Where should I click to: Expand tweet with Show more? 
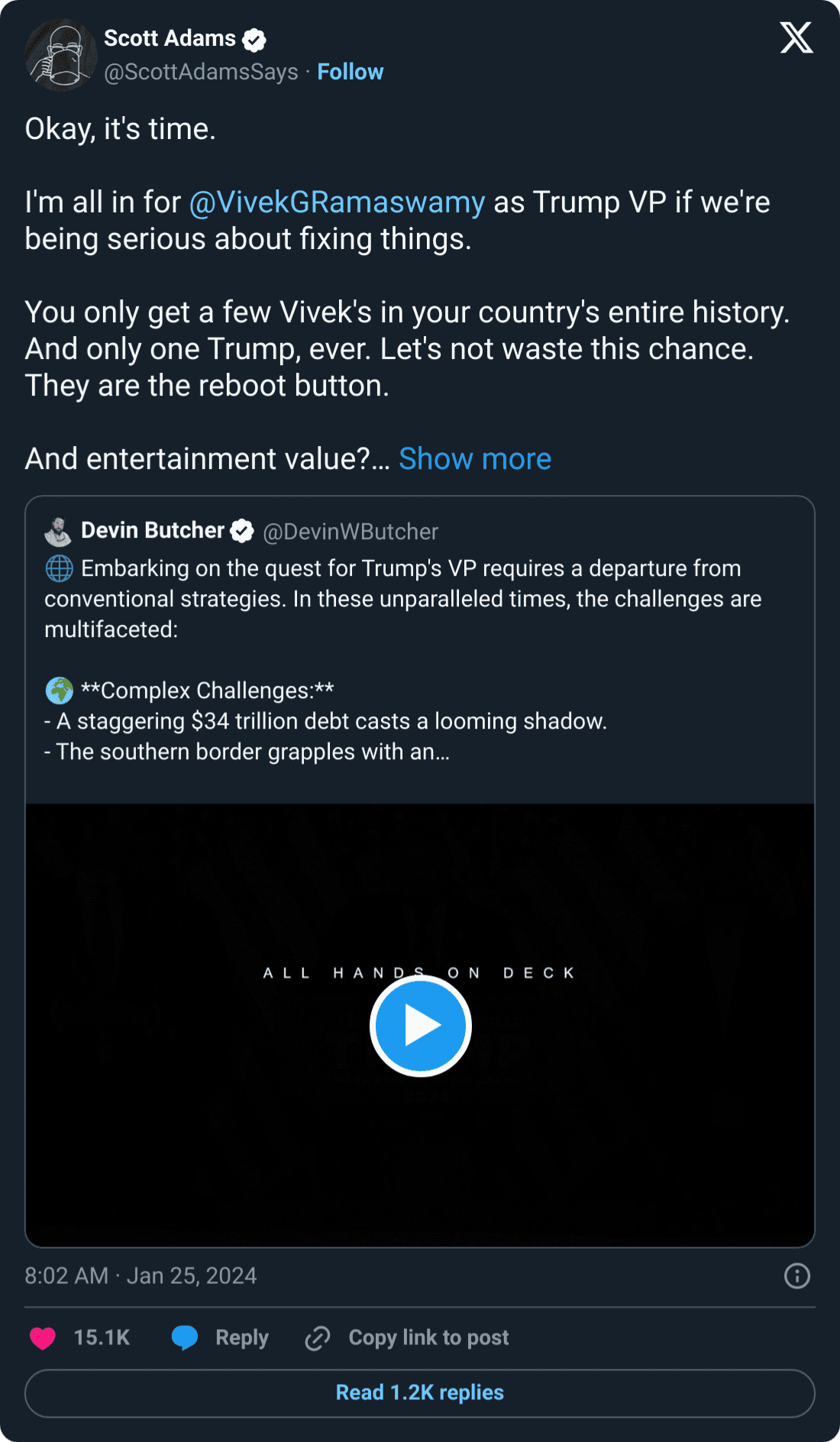click(474, 459)
